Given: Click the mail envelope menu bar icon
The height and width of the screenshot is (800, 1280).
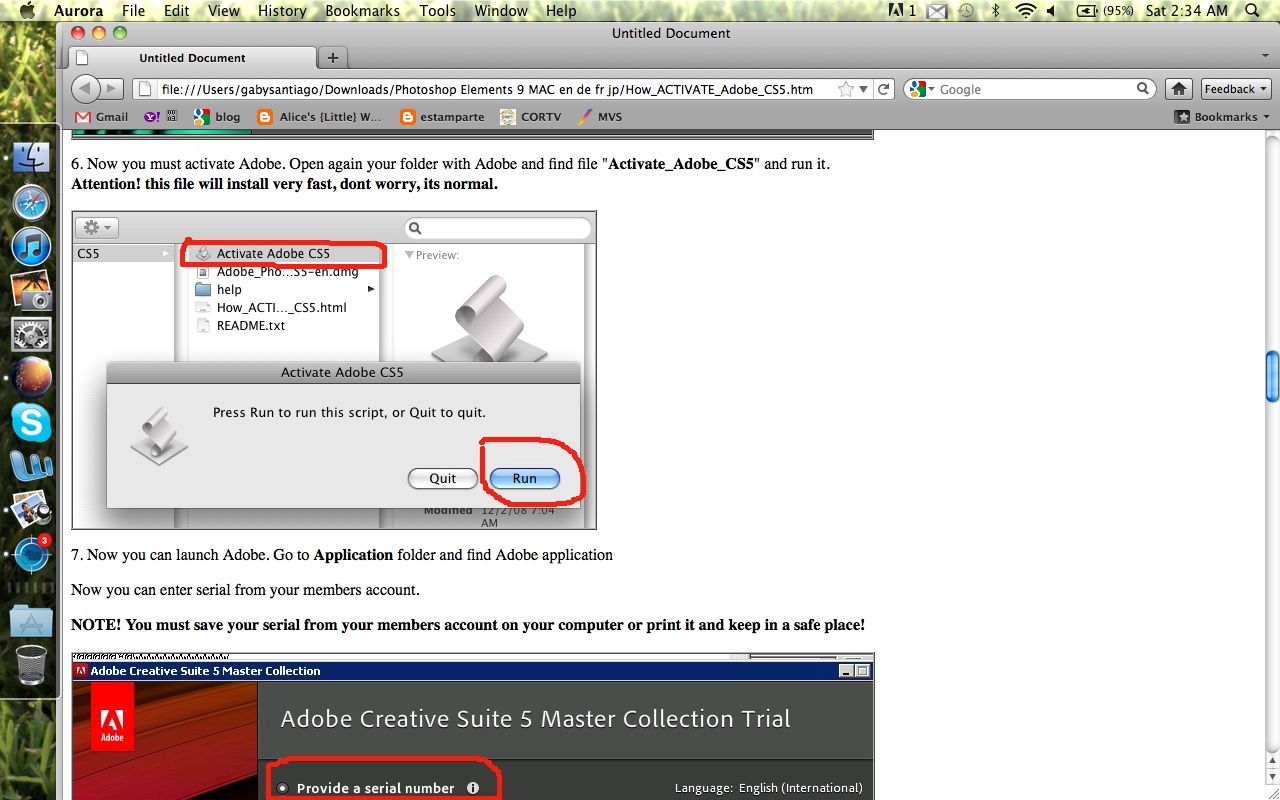Looking at the screenshot, I should (x=937, y=11).
